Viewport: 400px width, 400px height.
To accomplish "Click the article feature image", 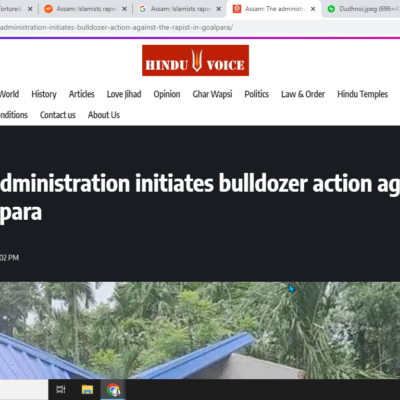I will coord(200,330).
